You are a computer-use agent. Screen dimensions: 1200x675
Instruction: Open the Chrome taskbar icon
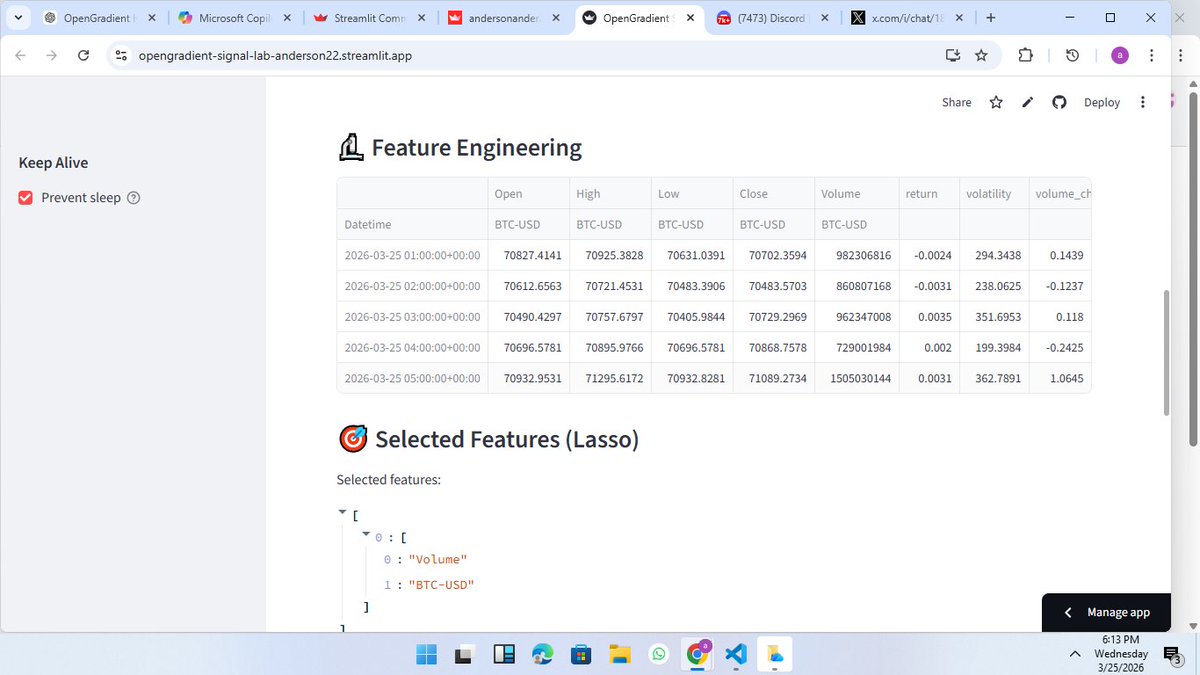(x=697, y=654)
